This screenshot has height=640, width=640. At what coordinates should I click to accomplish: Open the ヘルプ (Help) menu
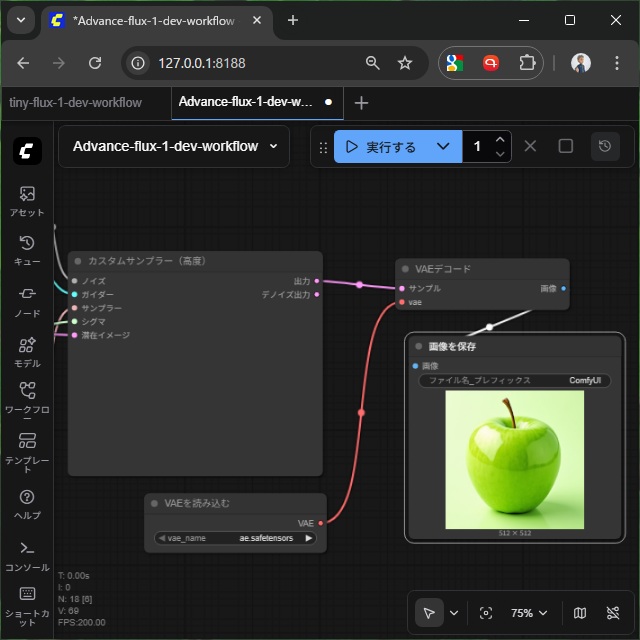27,503
